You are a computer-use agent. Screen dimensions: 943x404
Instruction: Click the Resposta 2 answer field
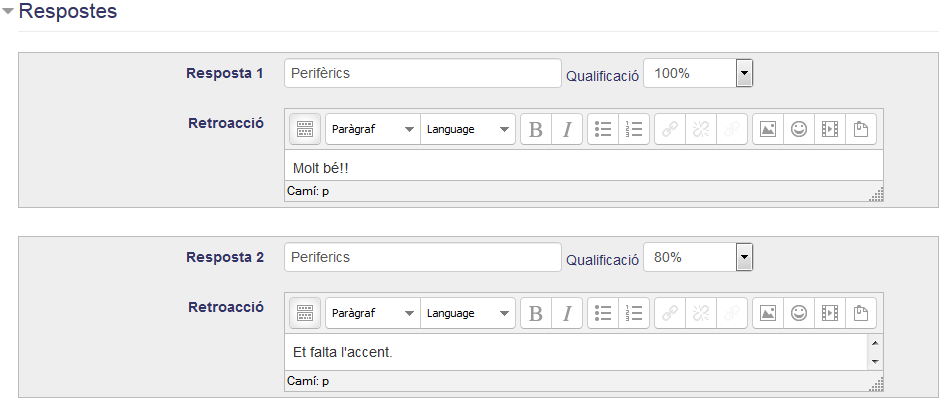pyautogui.click(x=423, y=257)
